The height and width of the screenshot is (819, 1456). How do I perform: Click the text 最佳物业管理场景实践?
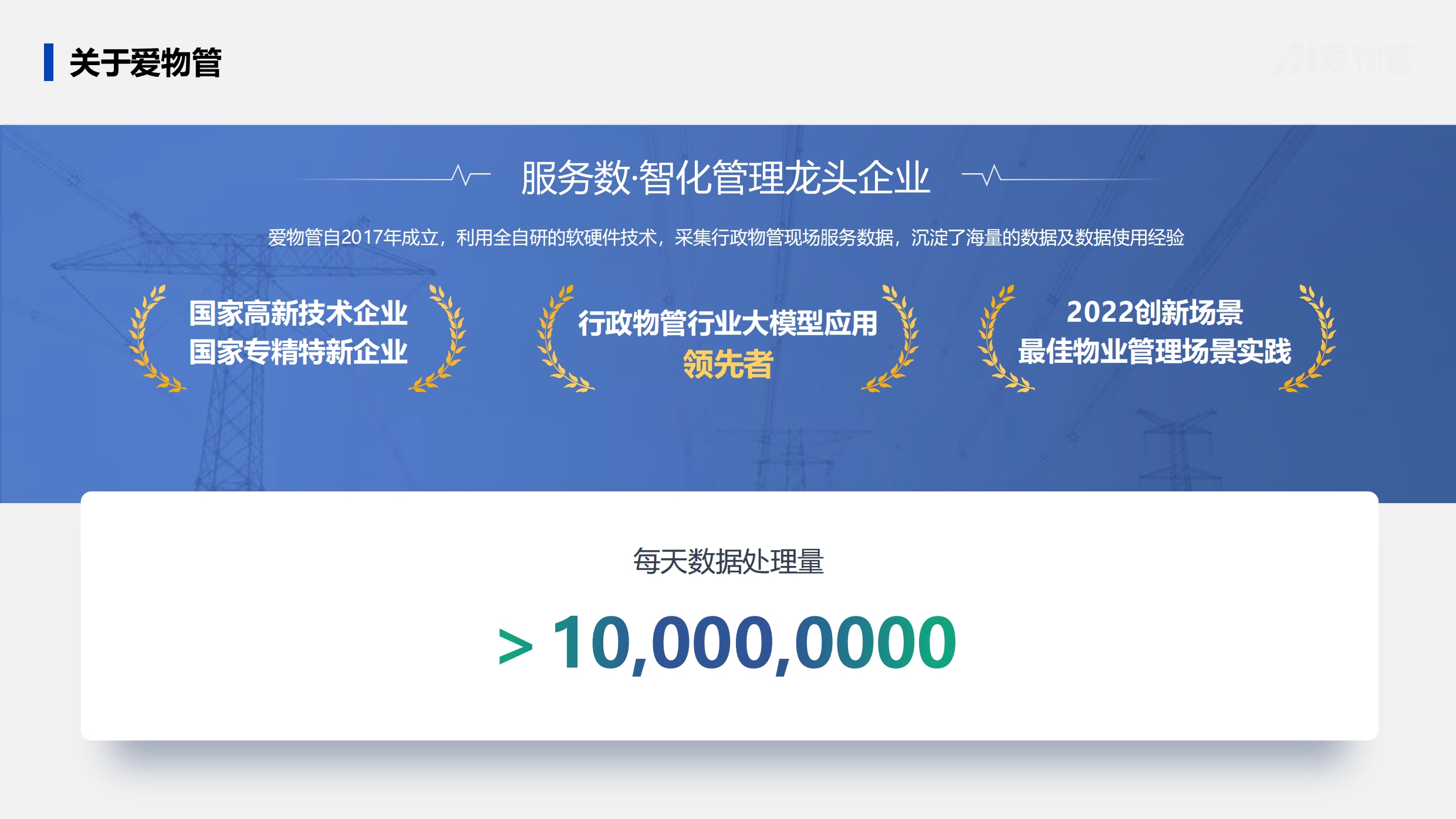coord(1154,352)
